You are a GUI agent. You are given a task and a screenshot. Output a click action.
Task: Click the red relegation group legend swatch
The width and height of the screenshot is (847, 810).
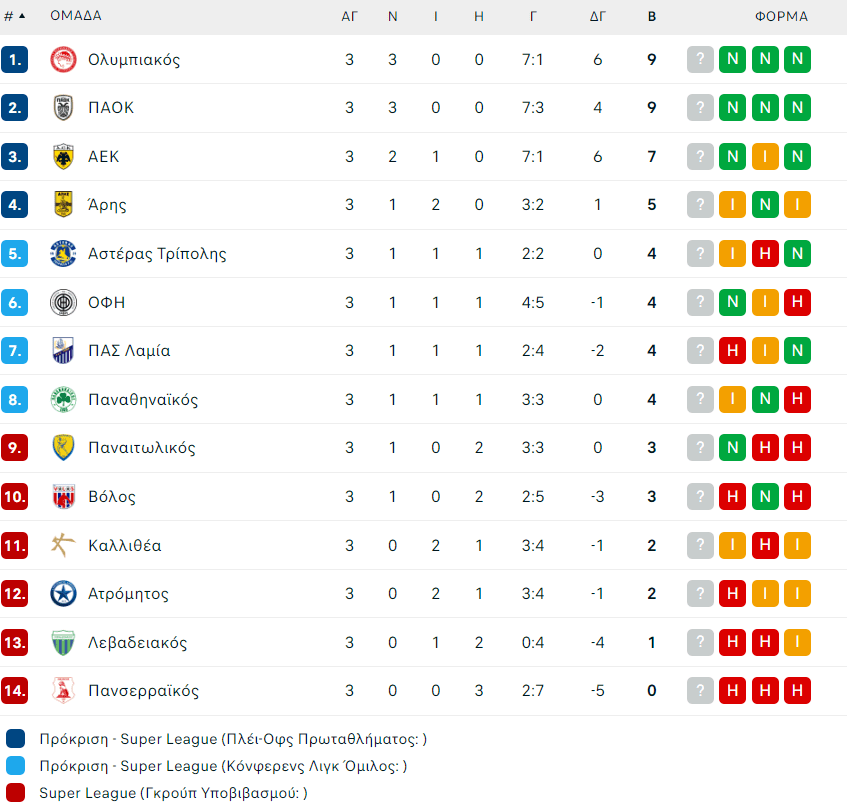click(15, 793)
